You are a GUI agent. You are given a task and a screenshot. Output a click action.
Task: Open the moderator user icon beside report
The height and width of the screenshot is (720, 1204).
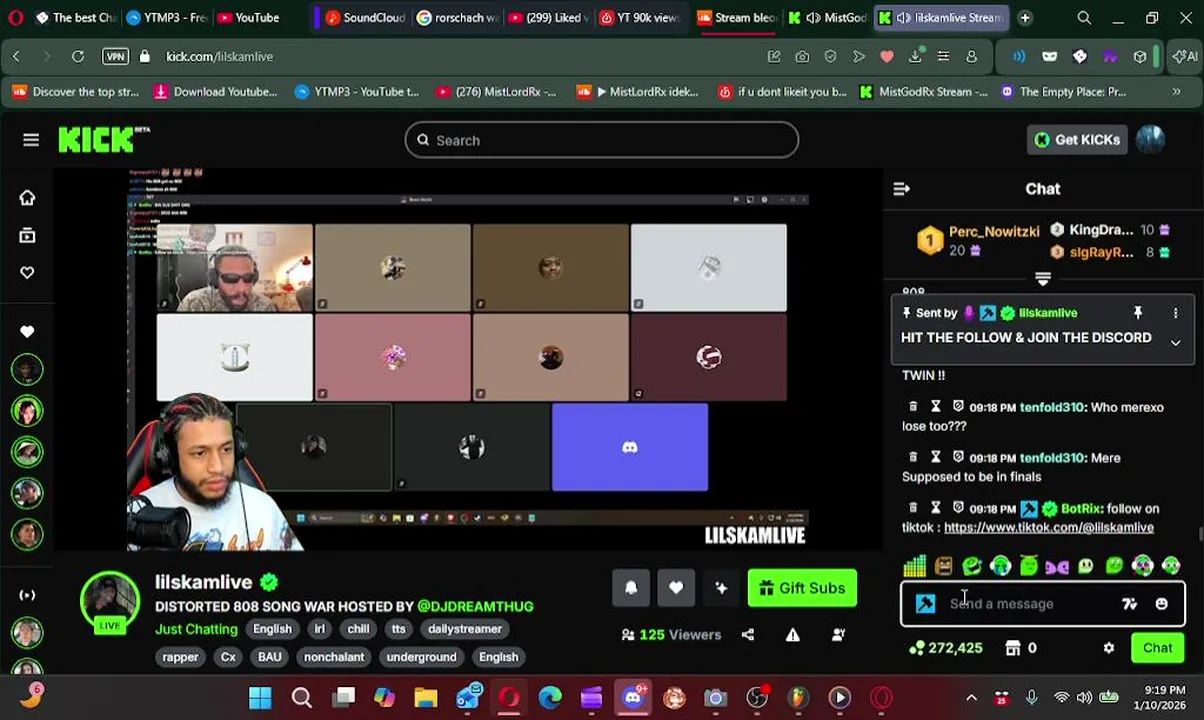click(x=838, y=635)
